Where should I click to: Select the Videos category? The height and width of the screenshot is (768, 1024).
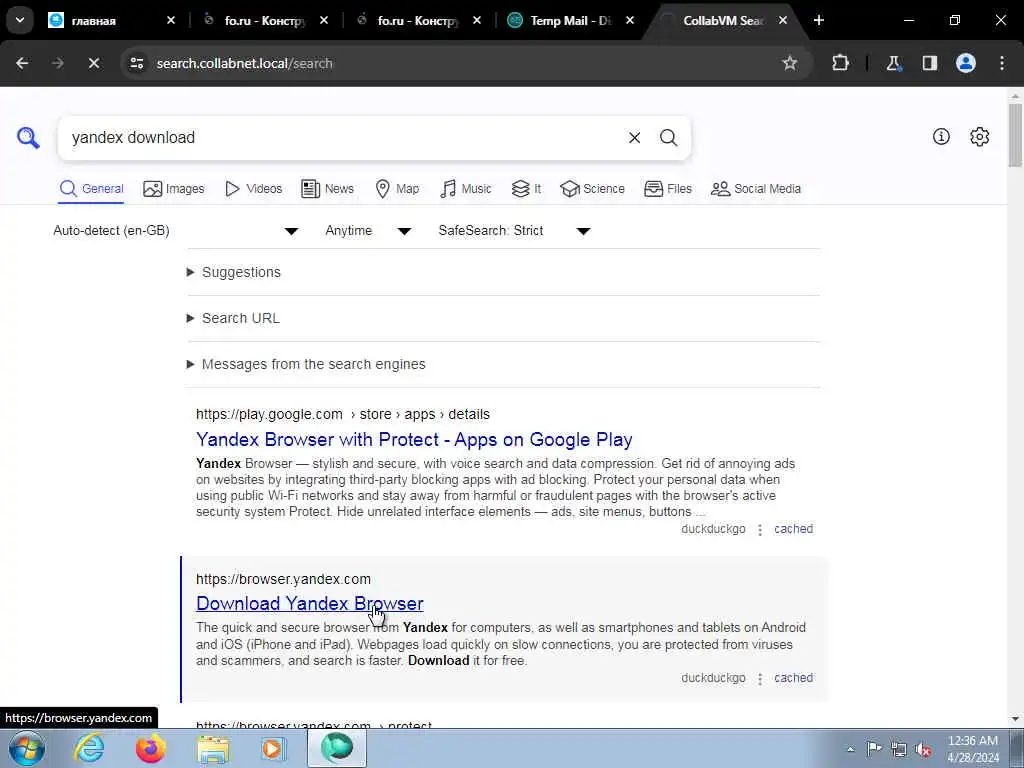coord(253,189)
